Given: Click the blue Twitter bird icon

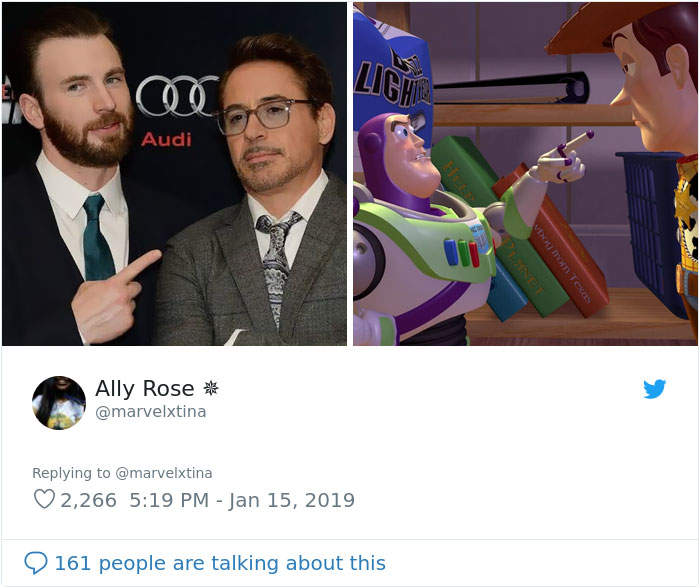Looking at the screenshot, I should coord(654,388).
